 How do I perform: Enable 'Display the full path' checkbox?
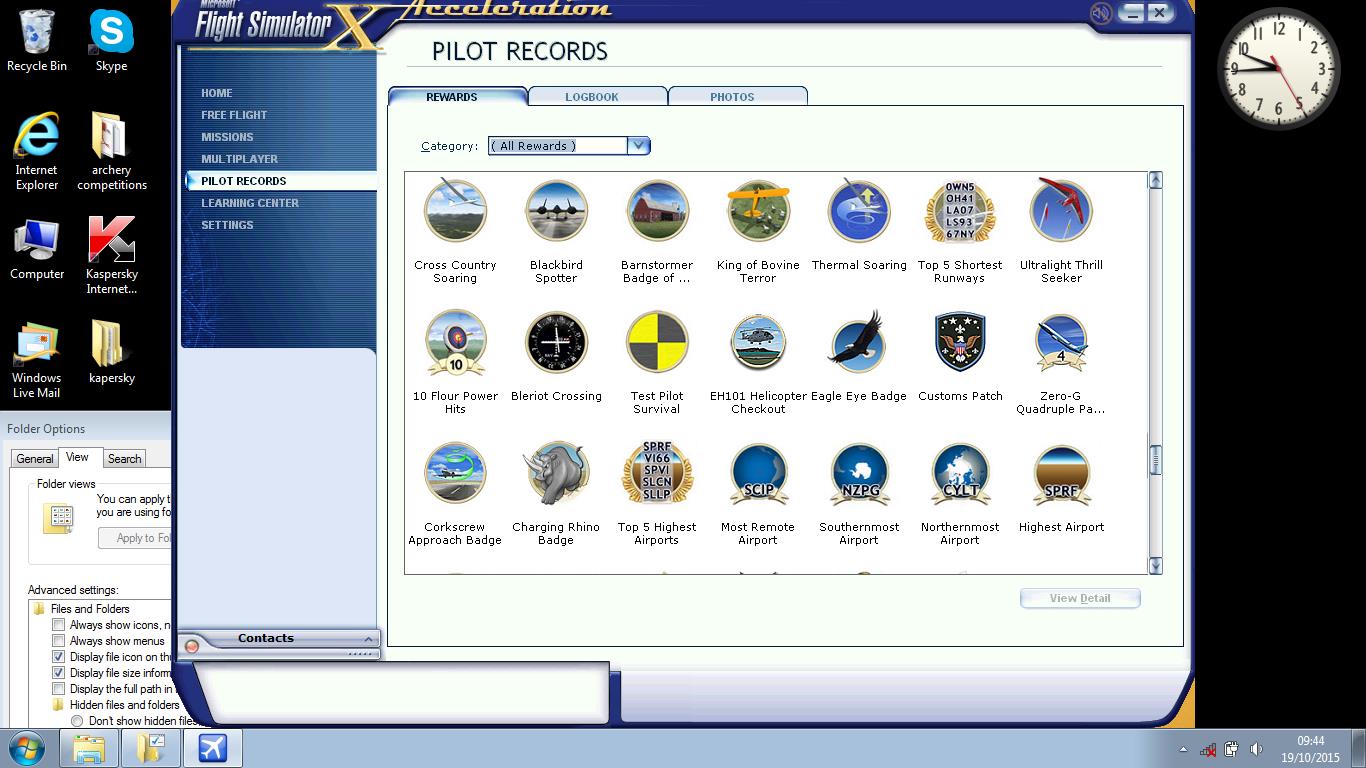[x=59, y=689]
